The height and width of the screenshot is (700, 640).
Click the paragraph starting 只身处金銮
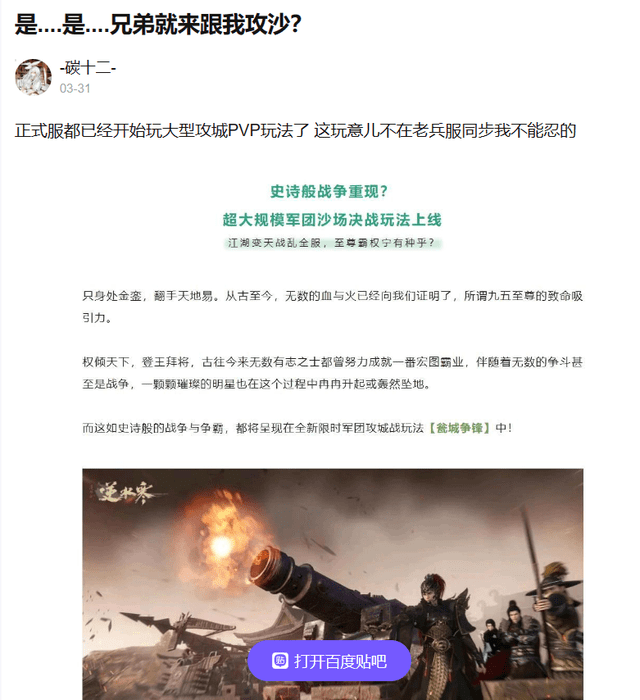coord(332,307)
